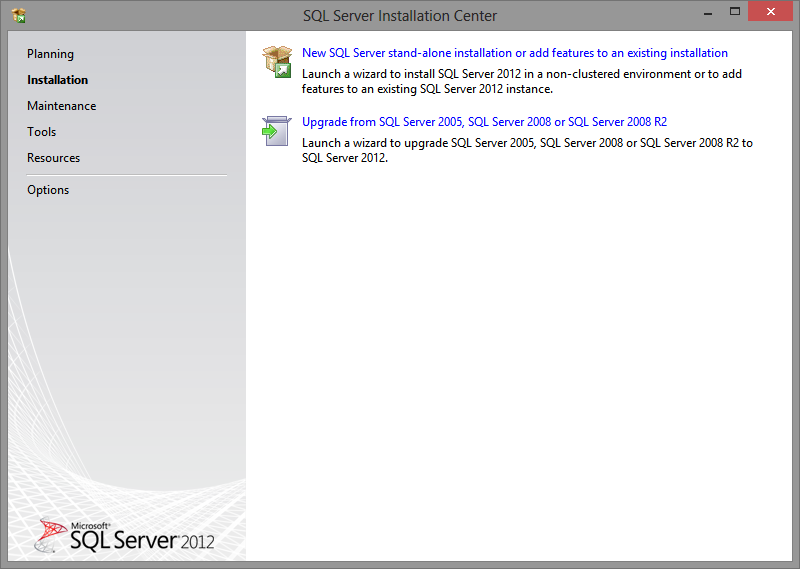This screenshot has height=569, width=800.
Task: Go to the Maintenance section
Action: tap(61, 106)
